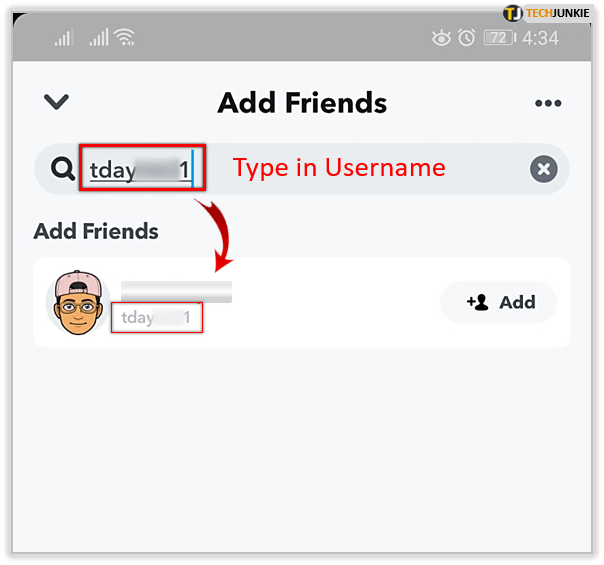Open the Bitmoji avatar with pink cap
The image size is (604, 565).
78,302
